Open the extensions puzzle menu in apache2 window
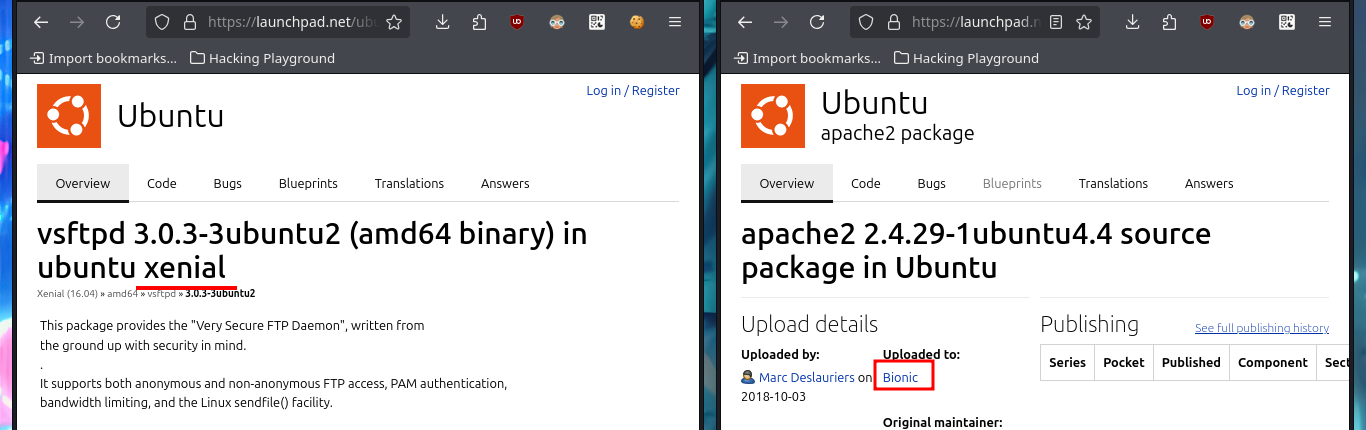 tap(1169, 22)
